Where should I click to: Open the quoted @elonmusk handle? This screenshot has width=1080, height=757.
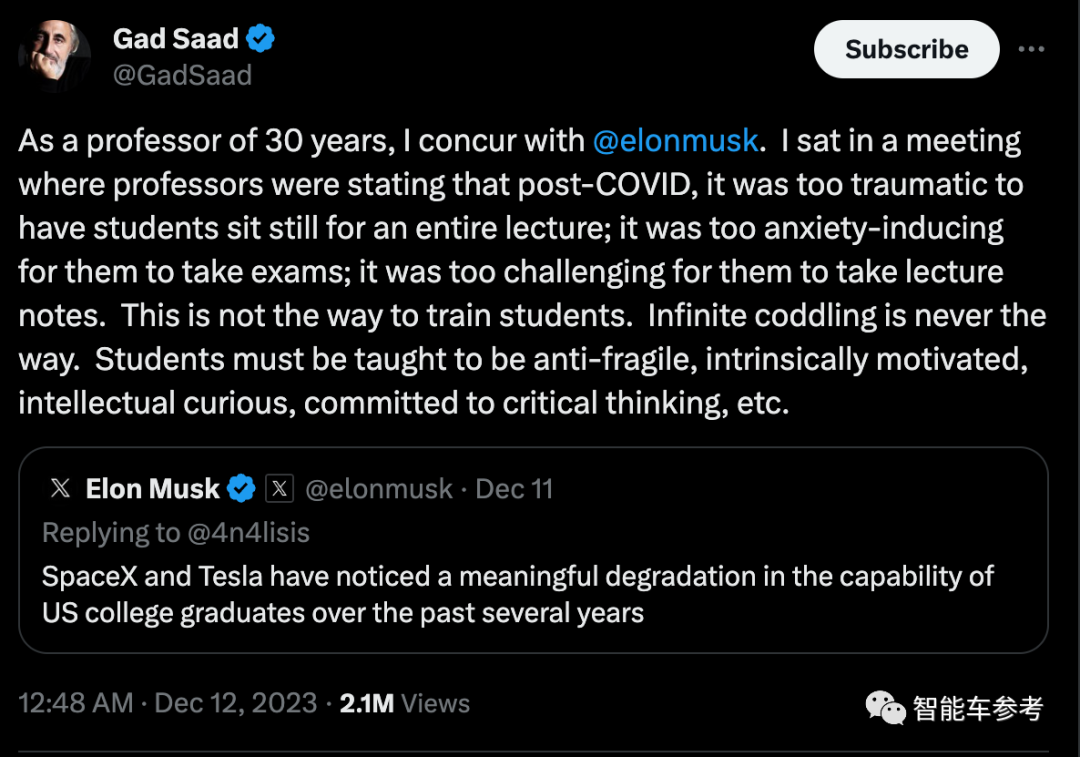[x=378, y=489]
